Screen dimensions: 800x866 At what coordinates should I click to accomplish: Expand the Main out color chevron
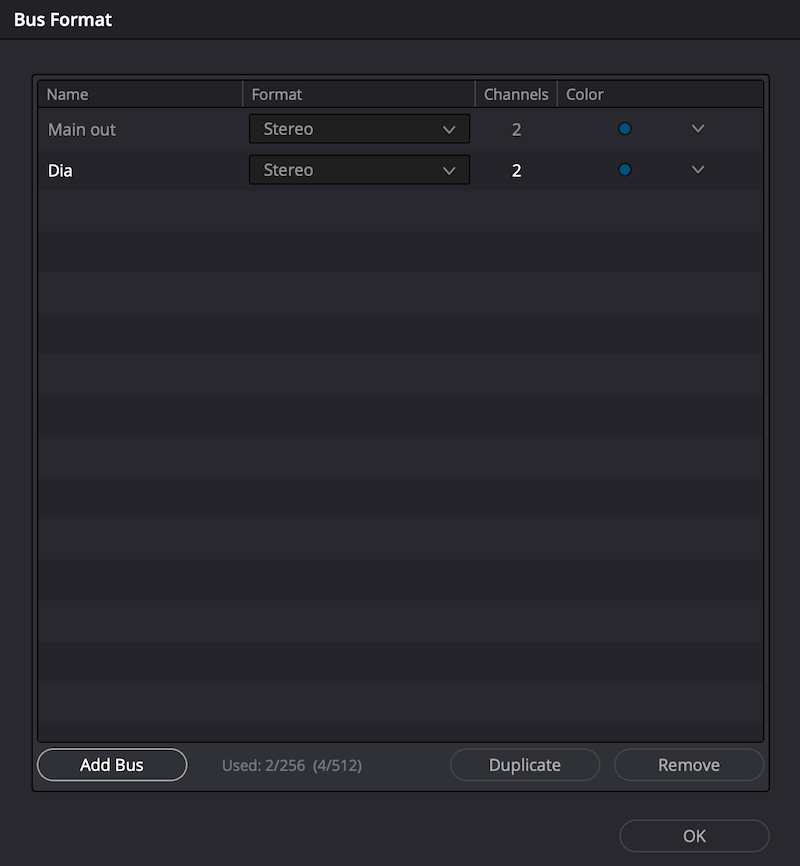point(698,129)
